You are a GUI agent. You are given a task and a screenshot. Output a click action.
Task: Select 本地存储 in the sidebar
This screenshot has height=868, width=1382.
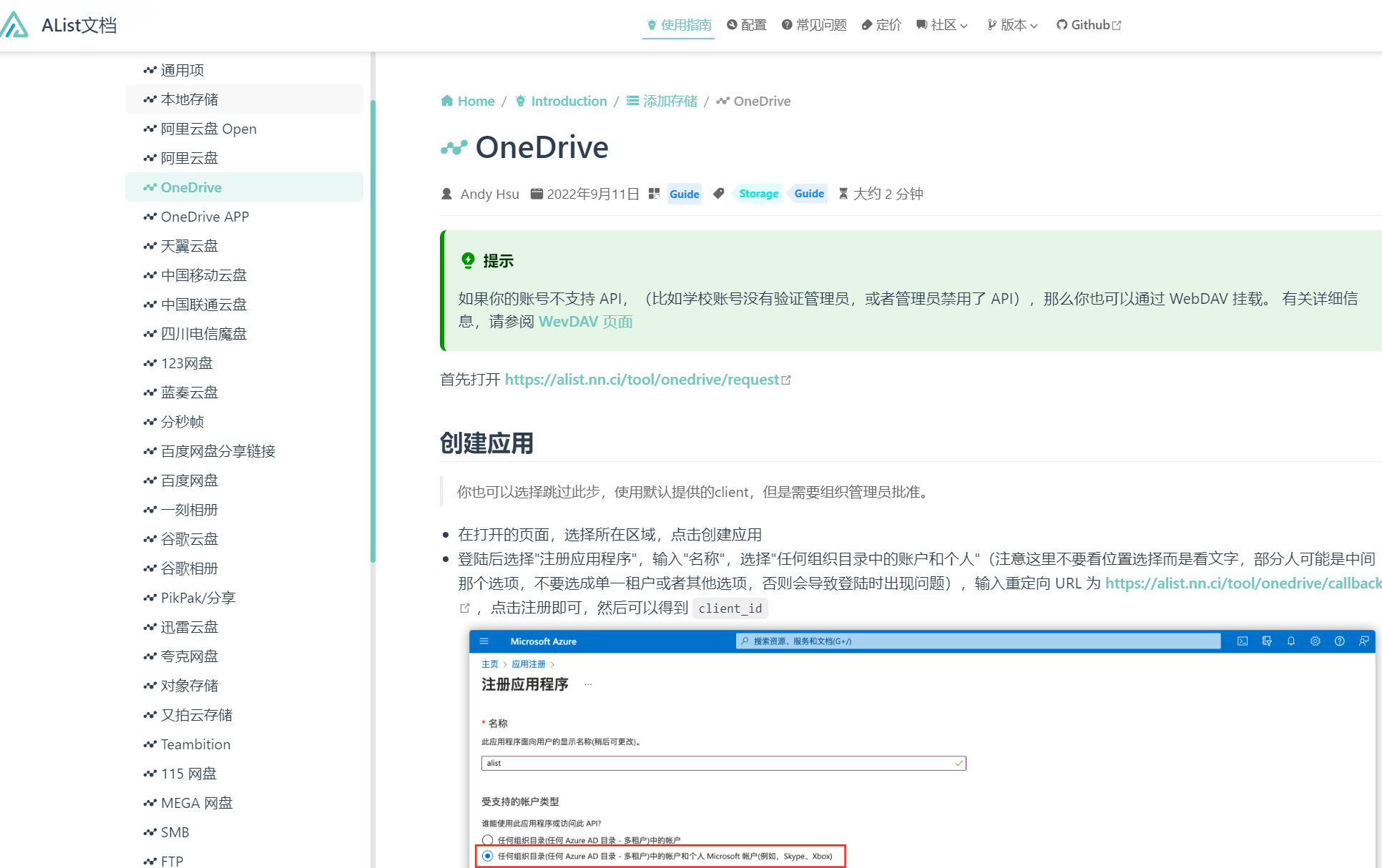244,99
